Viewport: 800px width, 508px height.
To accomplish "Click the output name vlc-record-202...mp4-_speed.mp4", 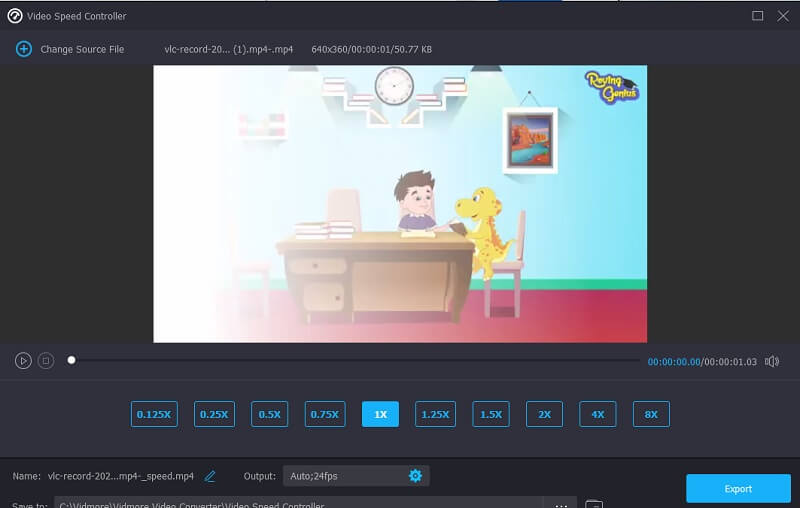I will coord(121,476).
